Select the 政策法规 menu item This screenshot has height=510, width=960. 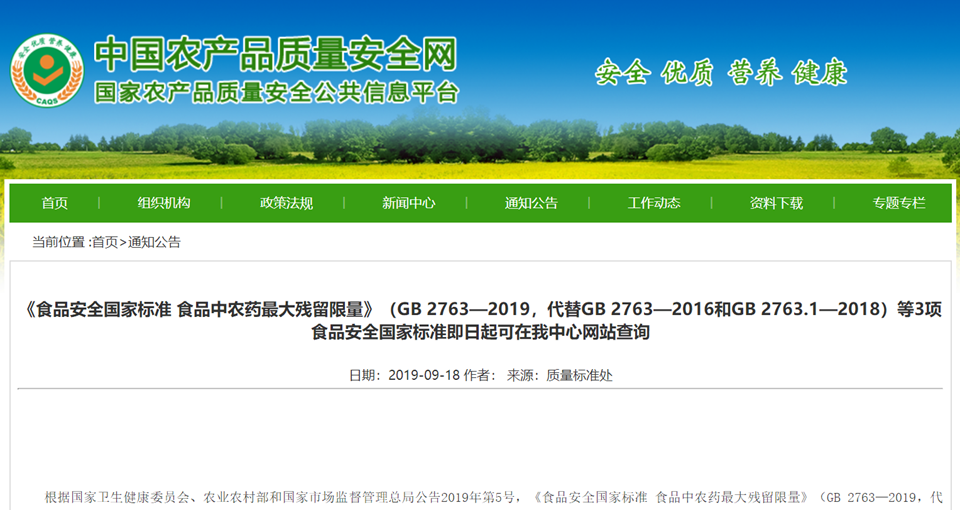[x=286, y=203]
